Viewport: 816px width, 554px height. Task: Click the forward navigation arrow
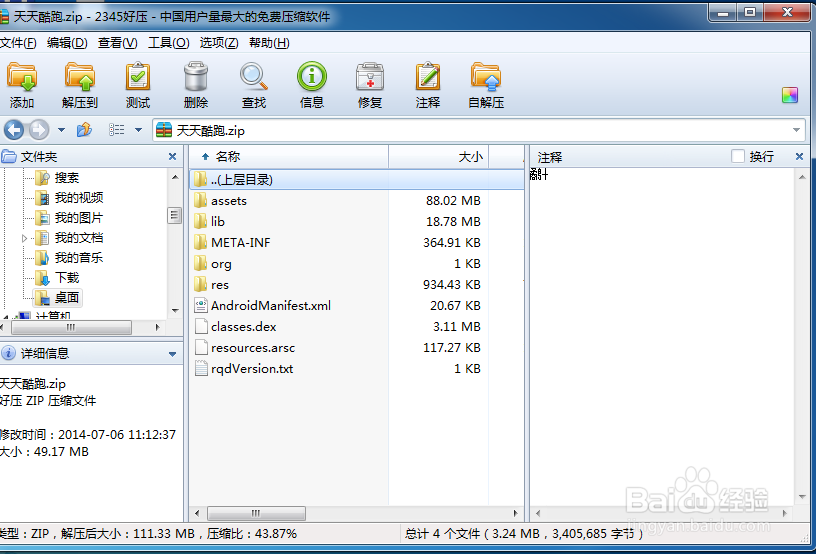(x=39, y=130)
